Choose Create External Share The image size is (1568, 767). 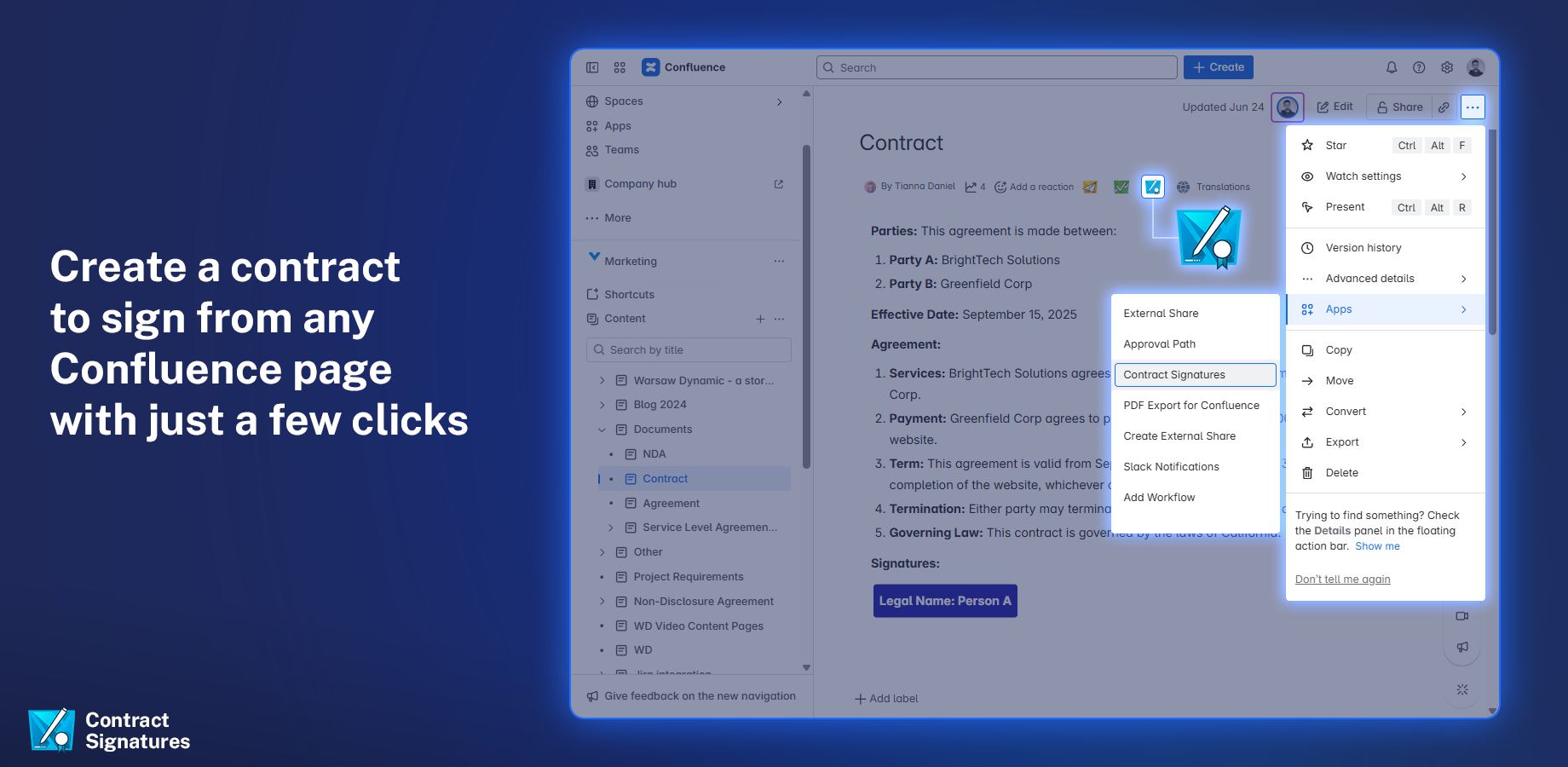(x=1196, y=436)
